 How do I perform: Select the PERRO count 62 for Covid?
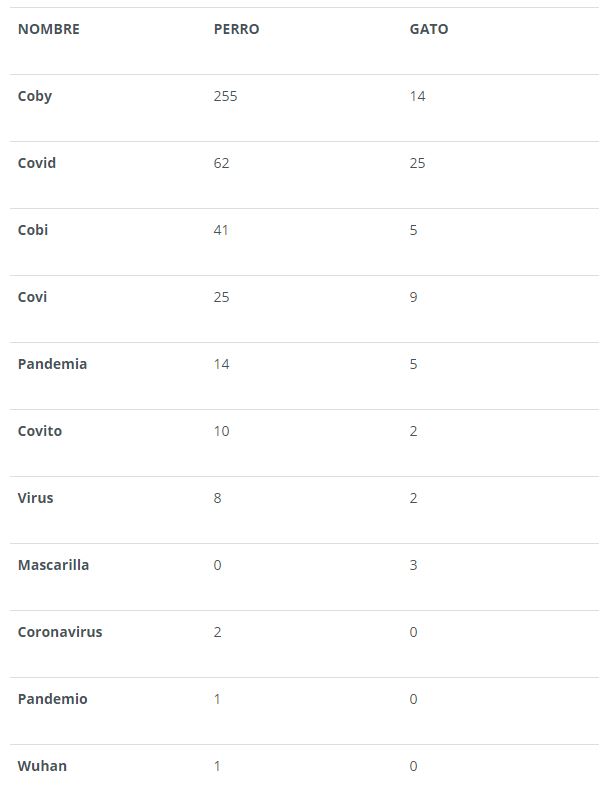pyautogui.click(x=222, y=163)
